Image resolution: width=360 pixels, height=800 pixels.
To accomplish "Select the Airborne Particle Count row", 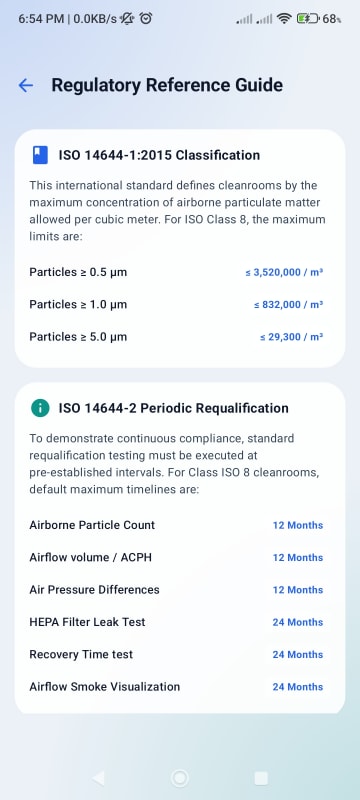I will click(x=176, y=525).
